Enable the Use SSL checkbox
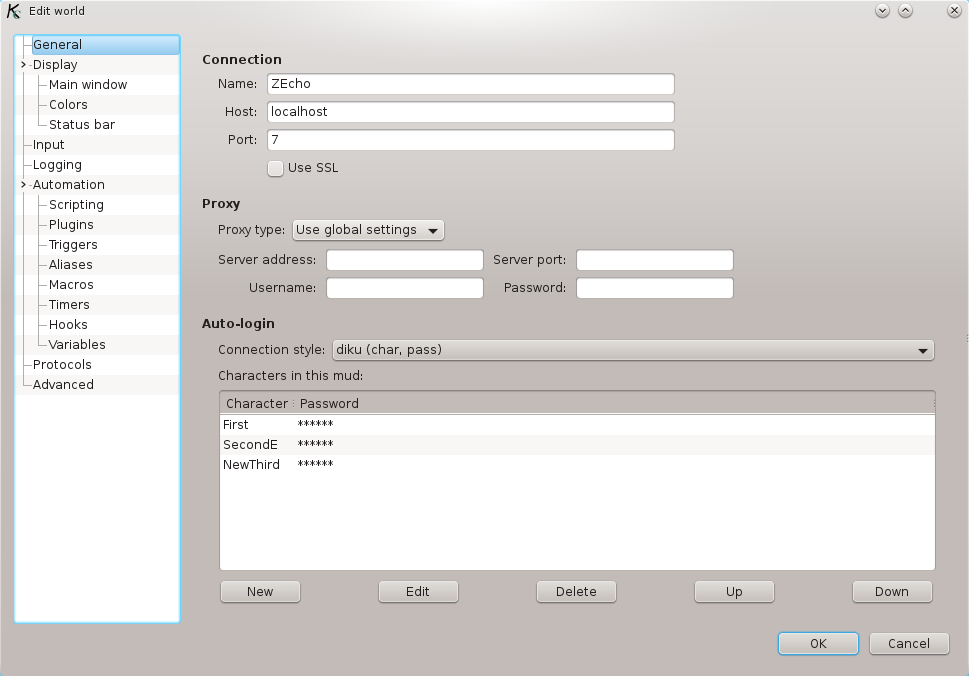Screen dimensions: 969x676 [x=275, y=168]
